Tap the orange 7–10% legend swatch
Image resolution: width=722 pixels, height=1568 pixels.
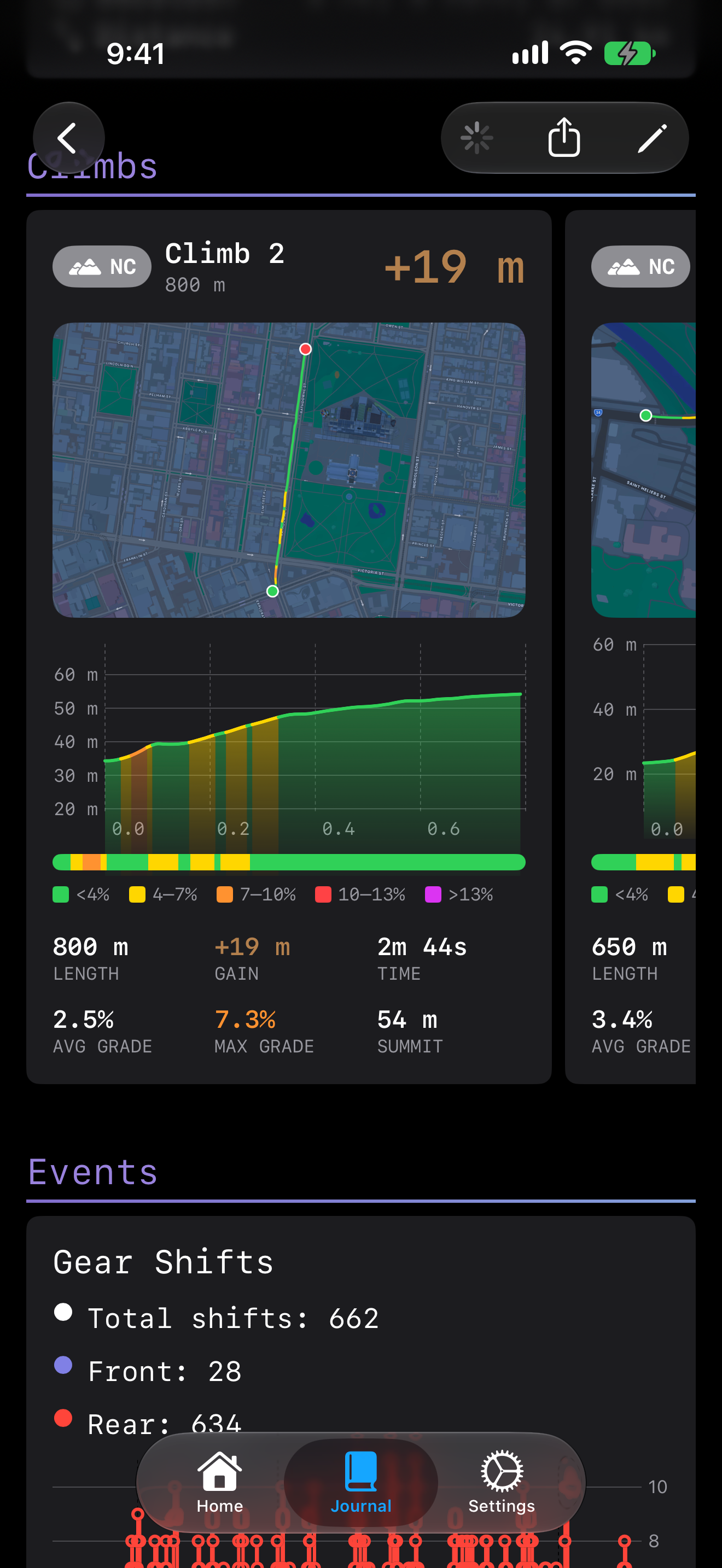click(225, 894)
